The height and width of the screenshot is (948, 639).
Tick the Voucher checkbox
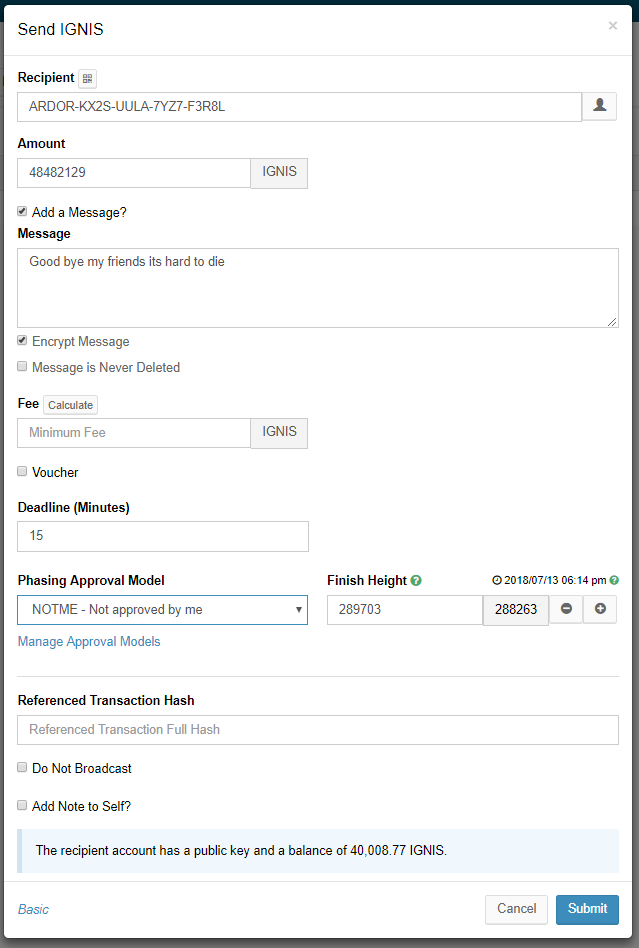click(23, 472)
